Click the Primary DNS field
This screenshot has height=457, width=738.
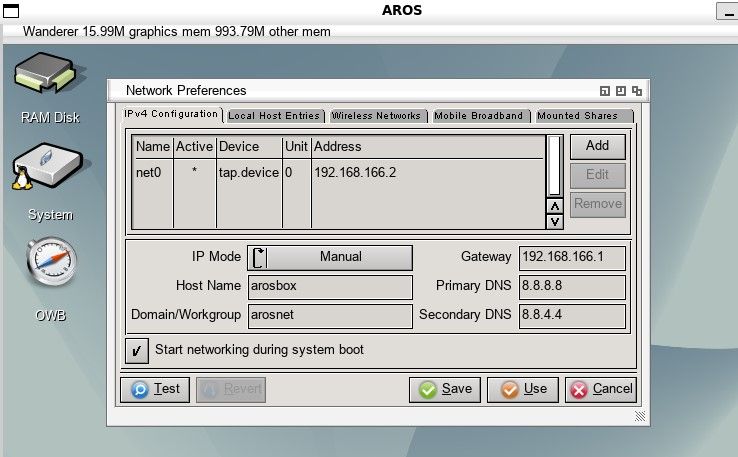572,287
